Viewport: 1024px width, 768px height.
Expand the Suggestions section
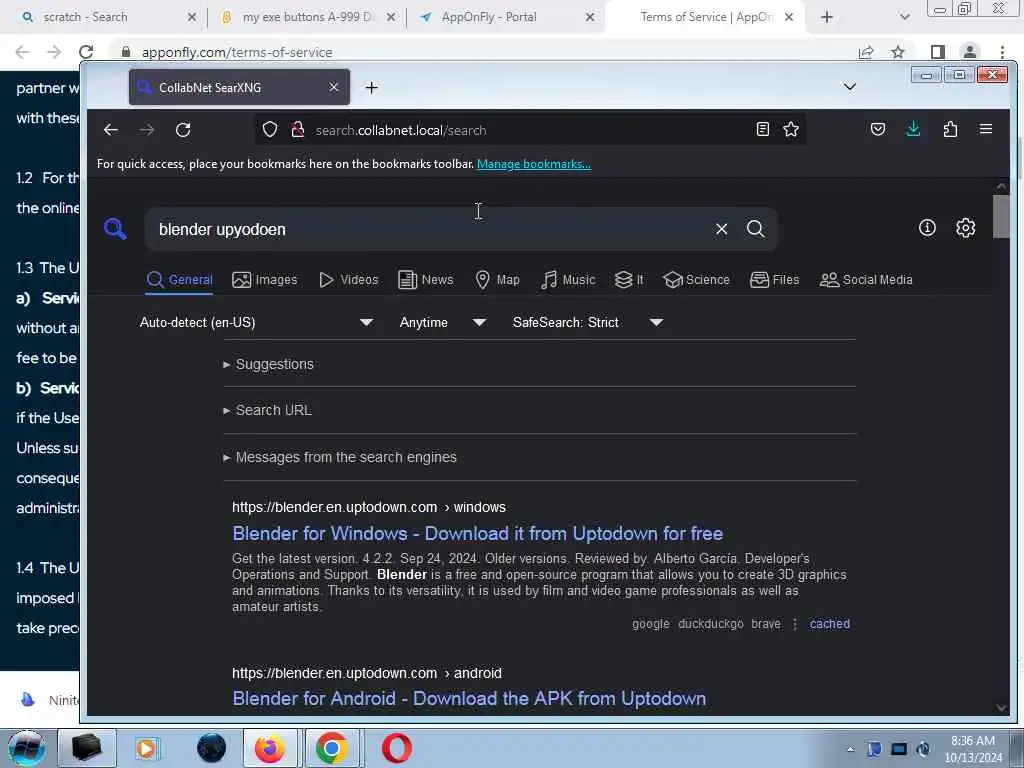pyautogui.click(x=268, y=364)
